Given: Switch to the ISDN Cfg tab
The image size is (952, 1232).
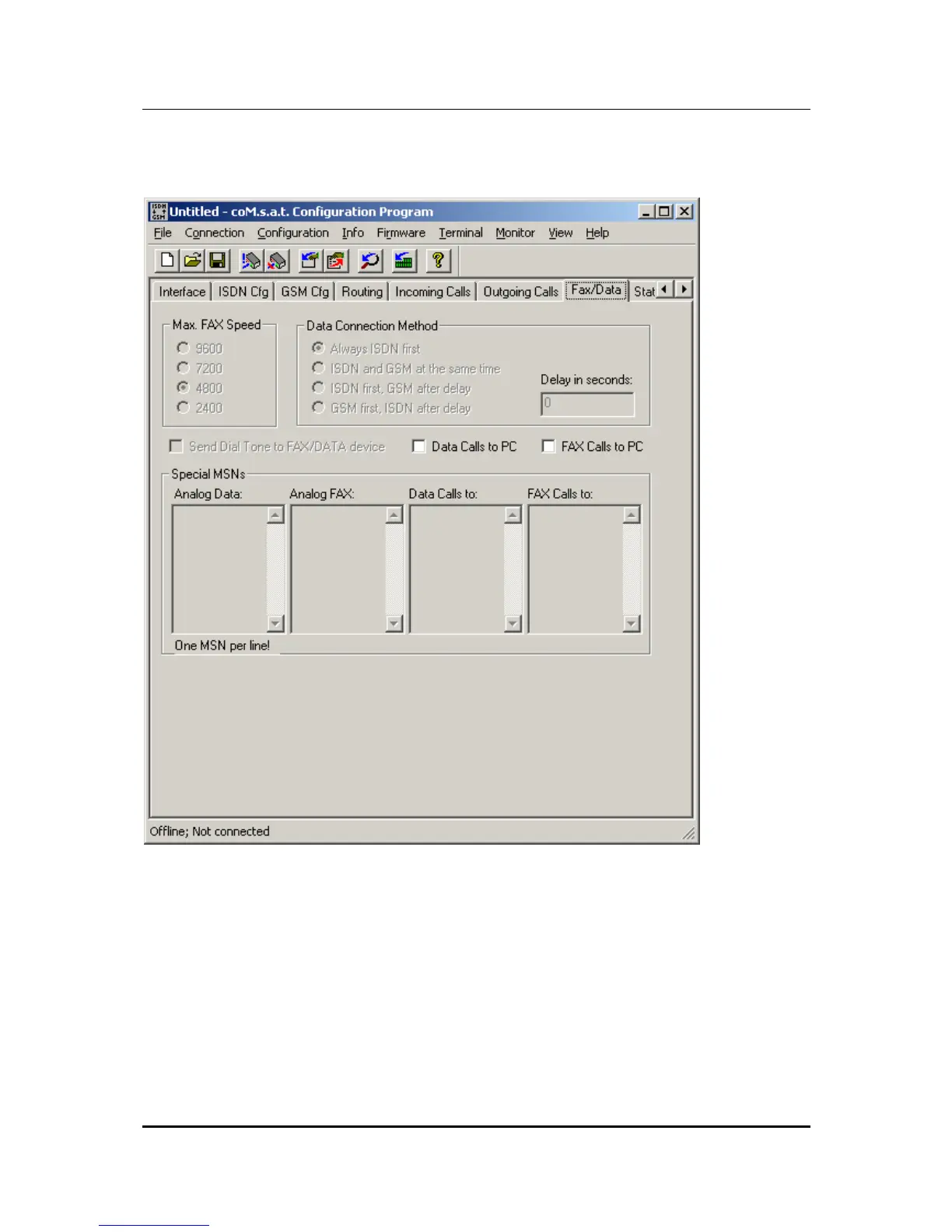Looking at the screenshot, I should (243, 292).
